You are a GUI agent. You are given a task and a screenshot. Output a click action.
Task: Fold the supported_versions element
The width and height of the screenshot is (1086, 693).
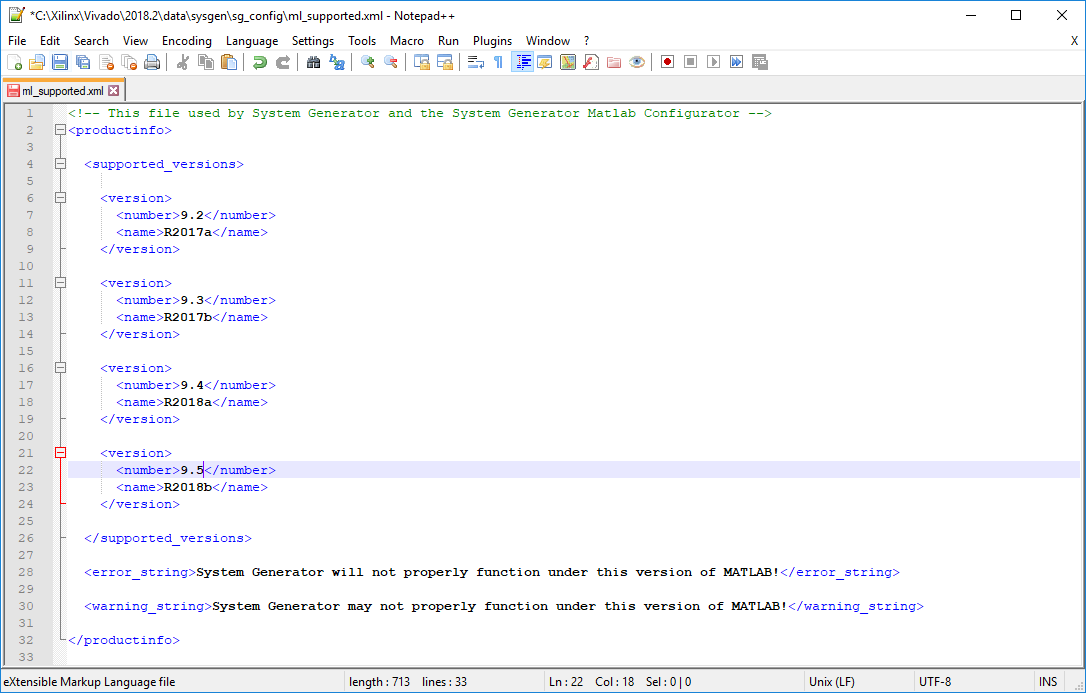[60, 163]
